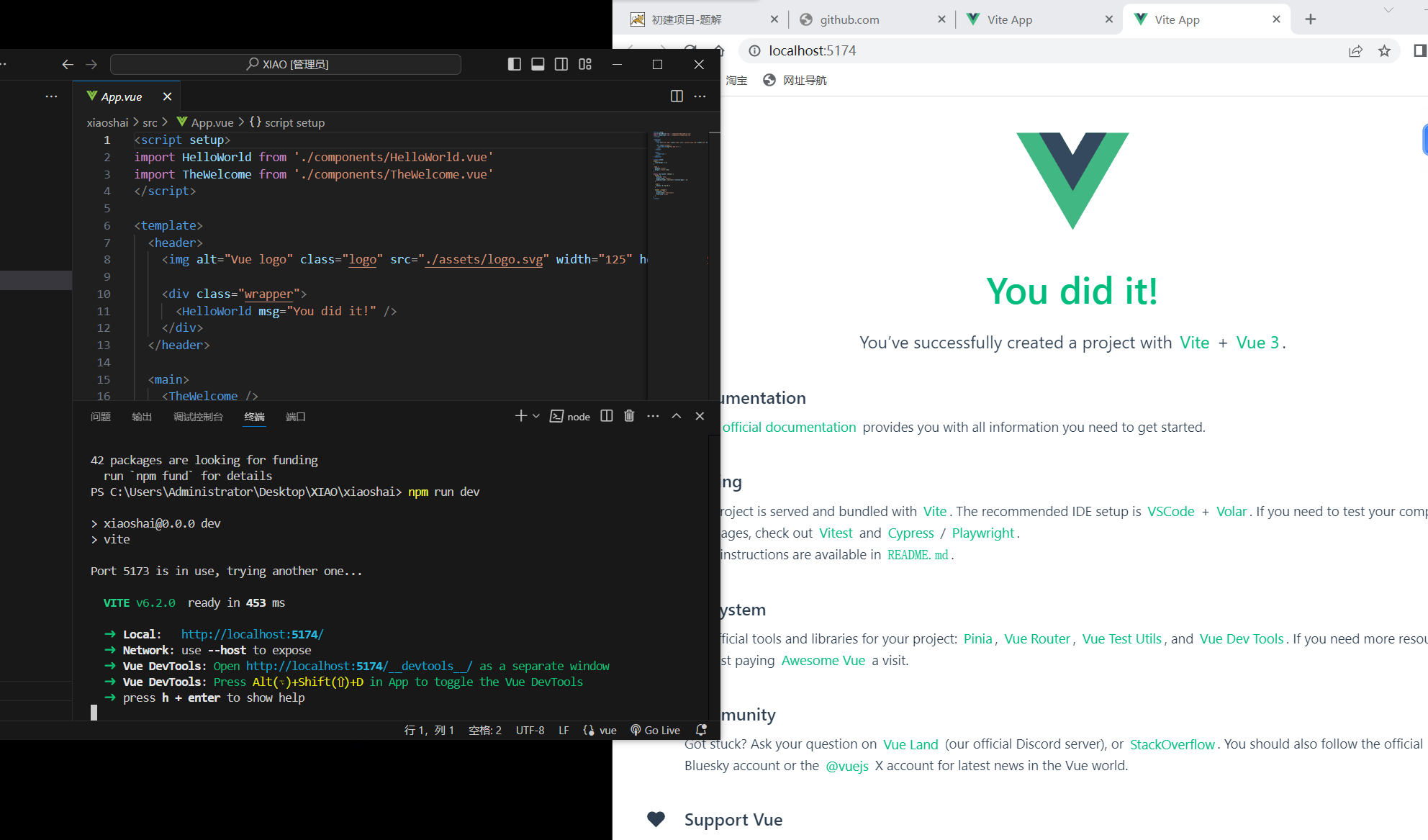Open terminal panel more actions

pyautogui.click(x=653, y=416)
